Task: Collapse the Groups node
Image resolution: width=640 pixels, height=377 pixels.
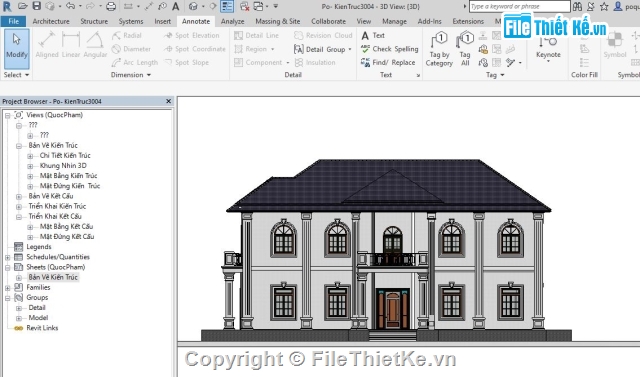Action: tap(8, 298)
